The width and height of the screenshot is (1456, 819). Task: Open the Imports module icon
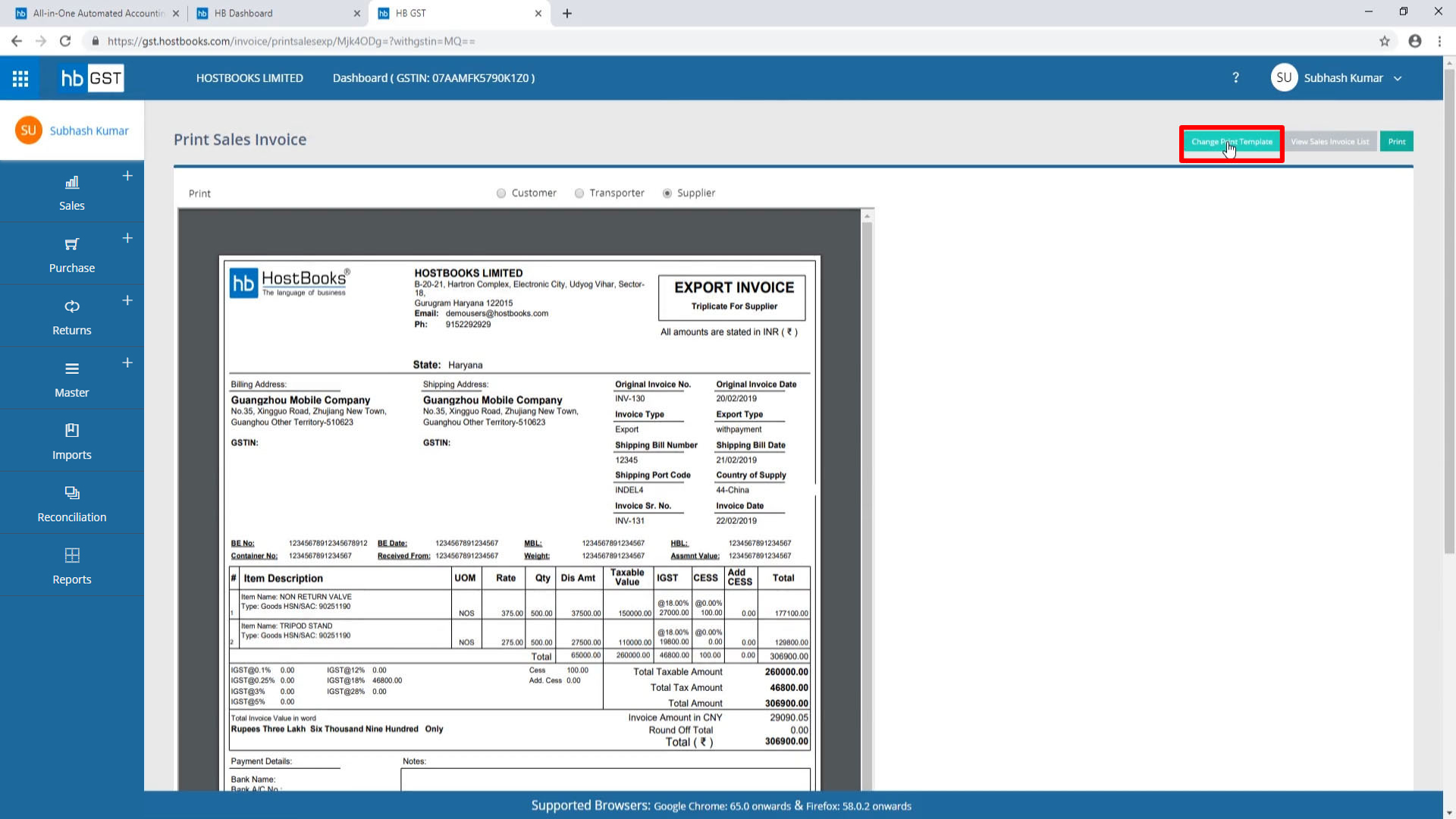72,431
